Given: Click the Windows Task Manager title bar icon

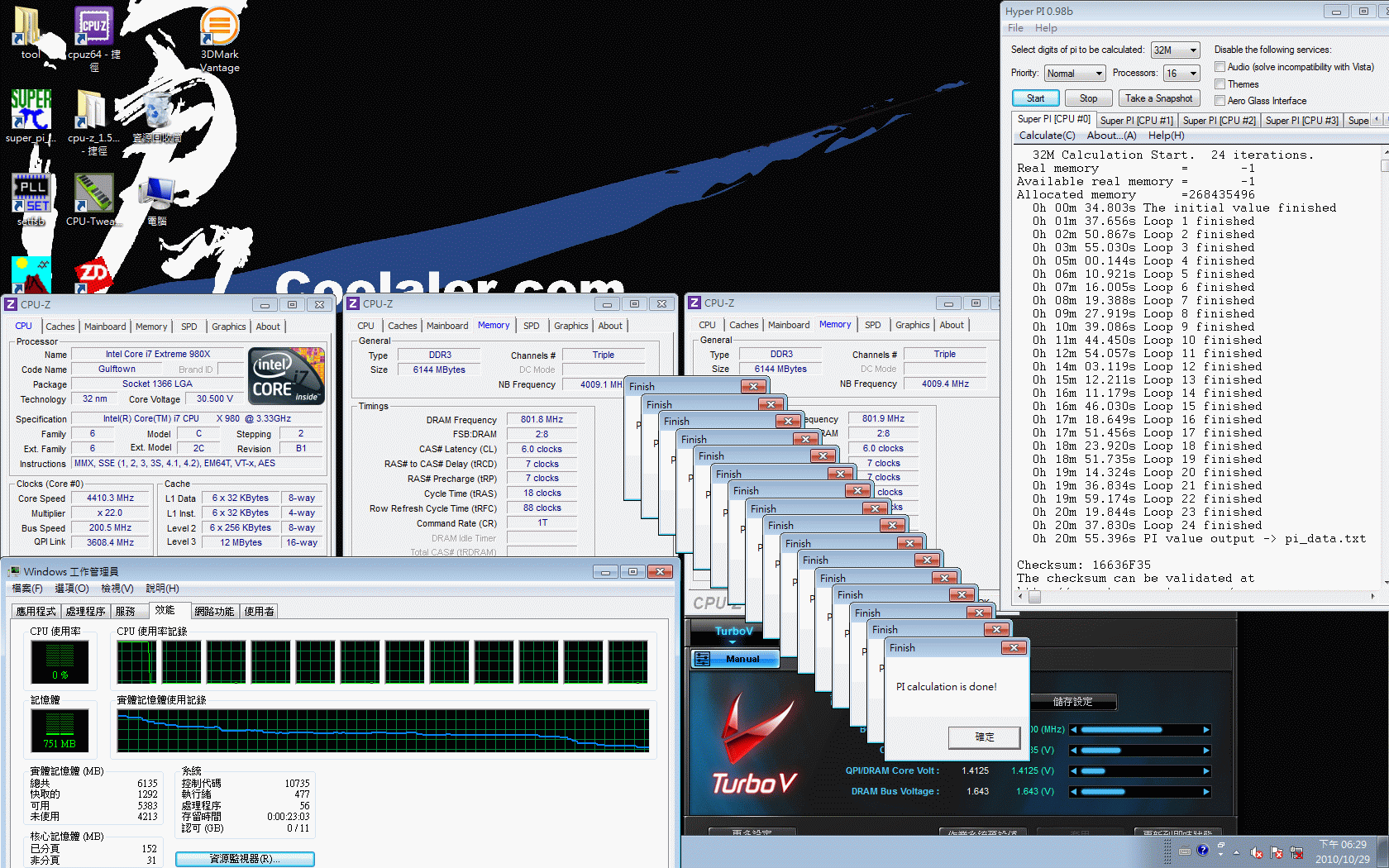Looking at the screenshot, I should point(14,571).
